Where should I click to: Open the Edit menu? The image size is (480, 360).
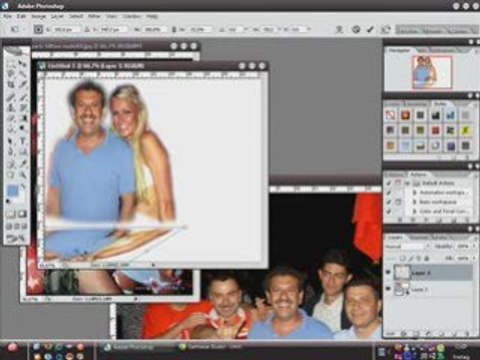point(21,16)
